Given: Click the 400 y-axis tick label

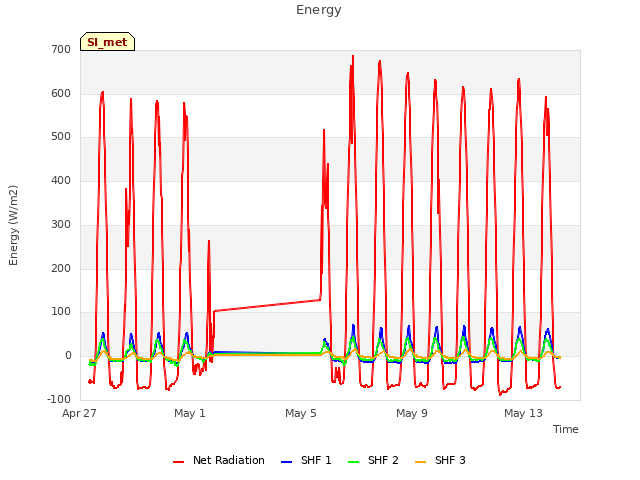Looking at the screenshot, I should pos(61,180).
